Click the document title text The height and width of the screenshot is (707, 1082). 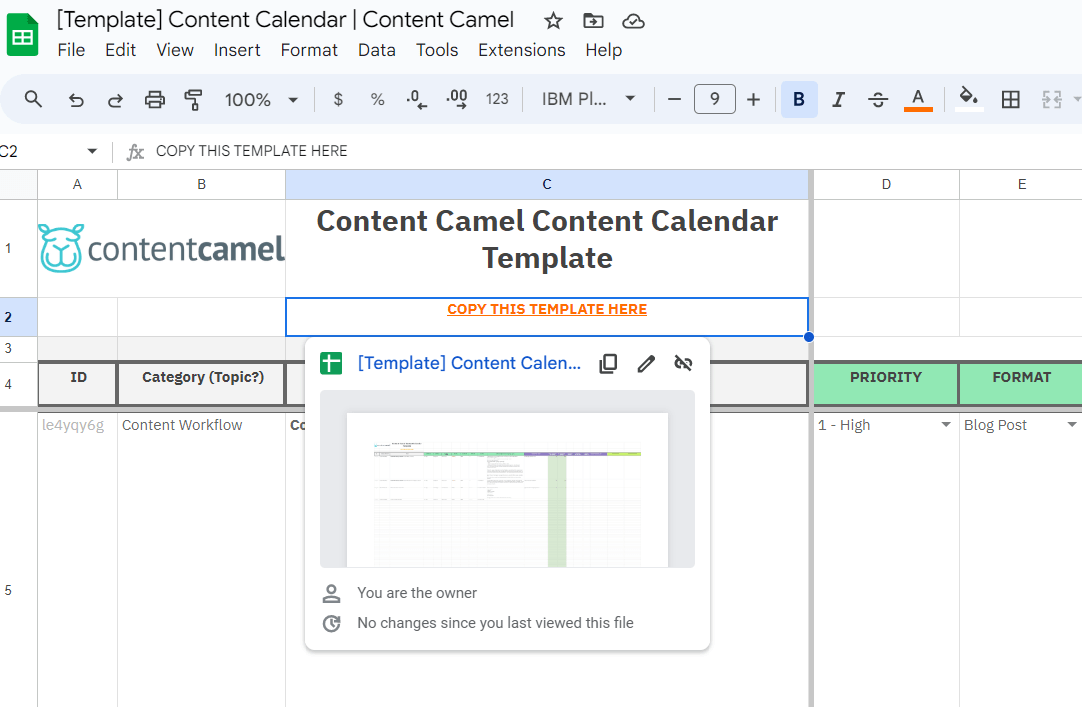tap(286, 20)
